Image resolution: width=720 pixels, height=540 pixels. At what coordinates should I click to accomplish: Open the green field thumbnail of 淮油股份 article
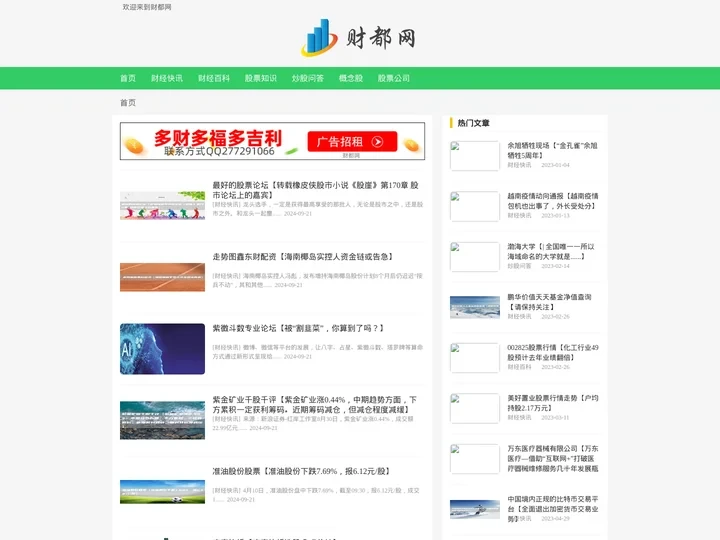(163, 492)
